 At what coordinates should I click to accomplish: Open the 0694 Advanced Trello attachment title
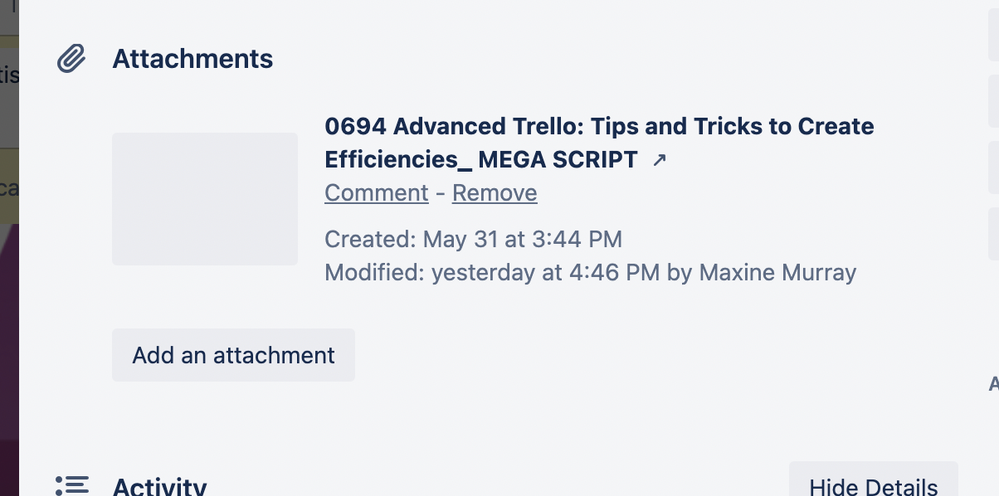[599, 143]
